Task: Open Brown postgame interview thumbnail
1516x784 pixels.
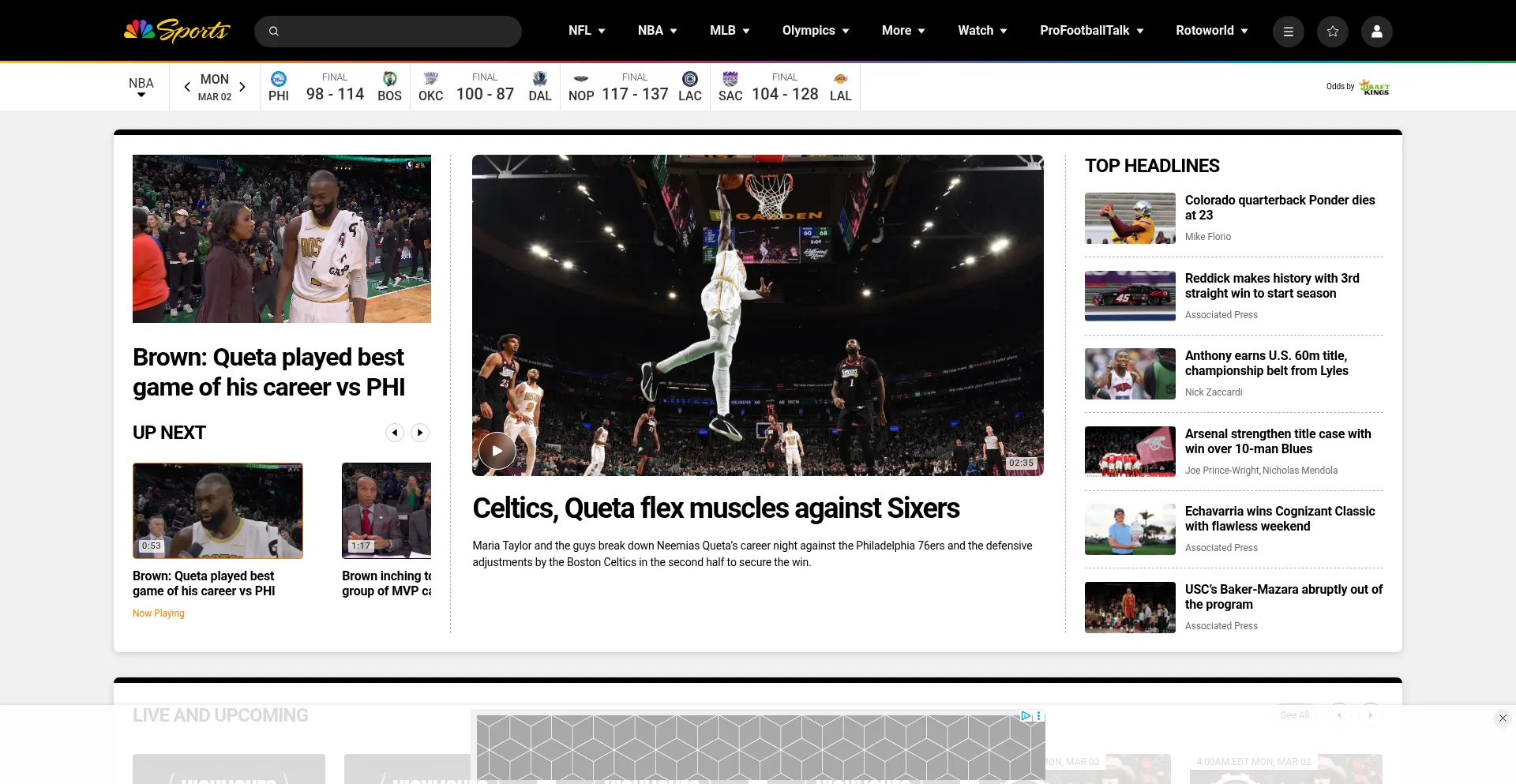Action: click(282, 238)
